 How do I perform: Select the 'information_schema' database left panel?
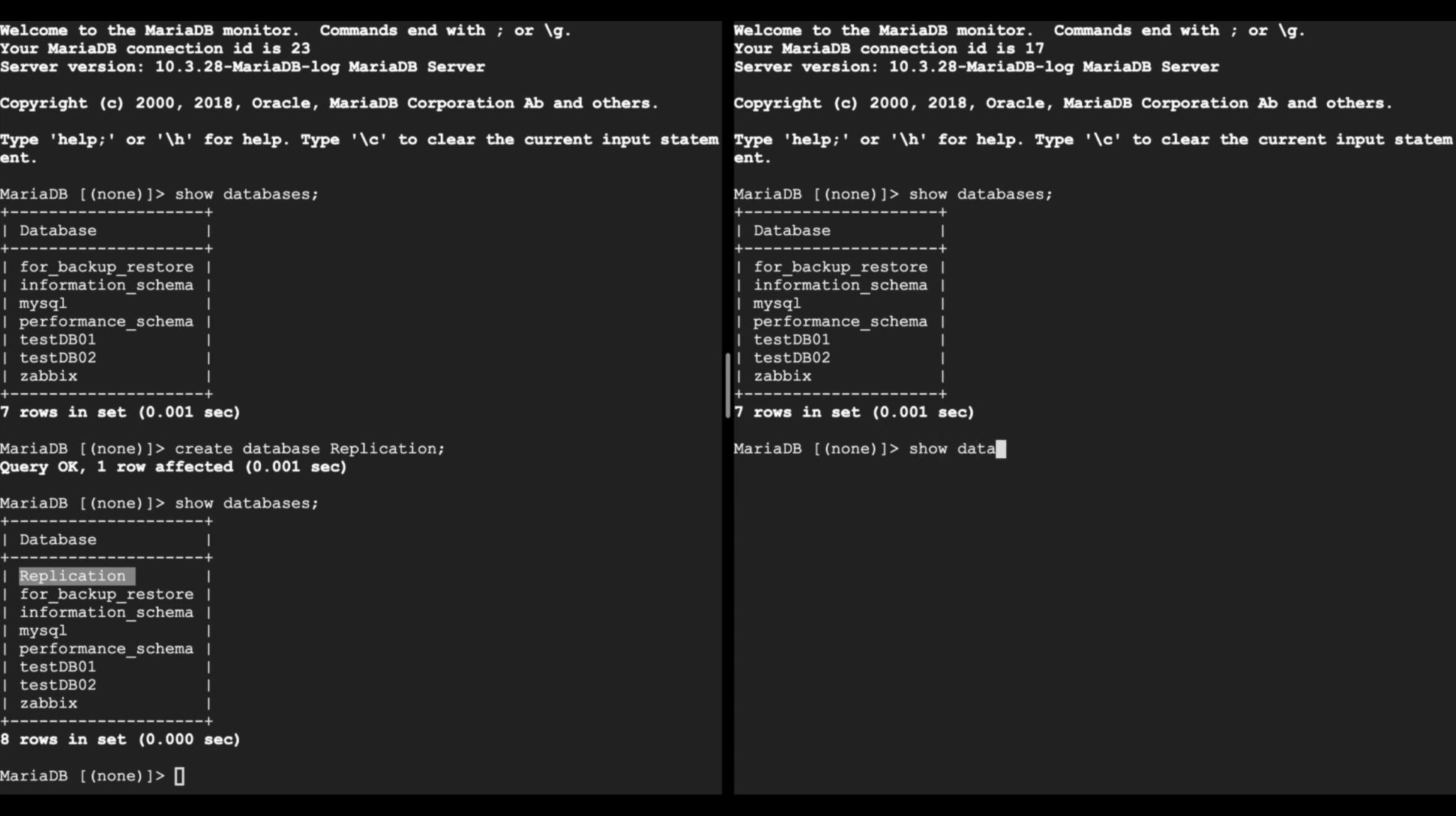(107, 285)
